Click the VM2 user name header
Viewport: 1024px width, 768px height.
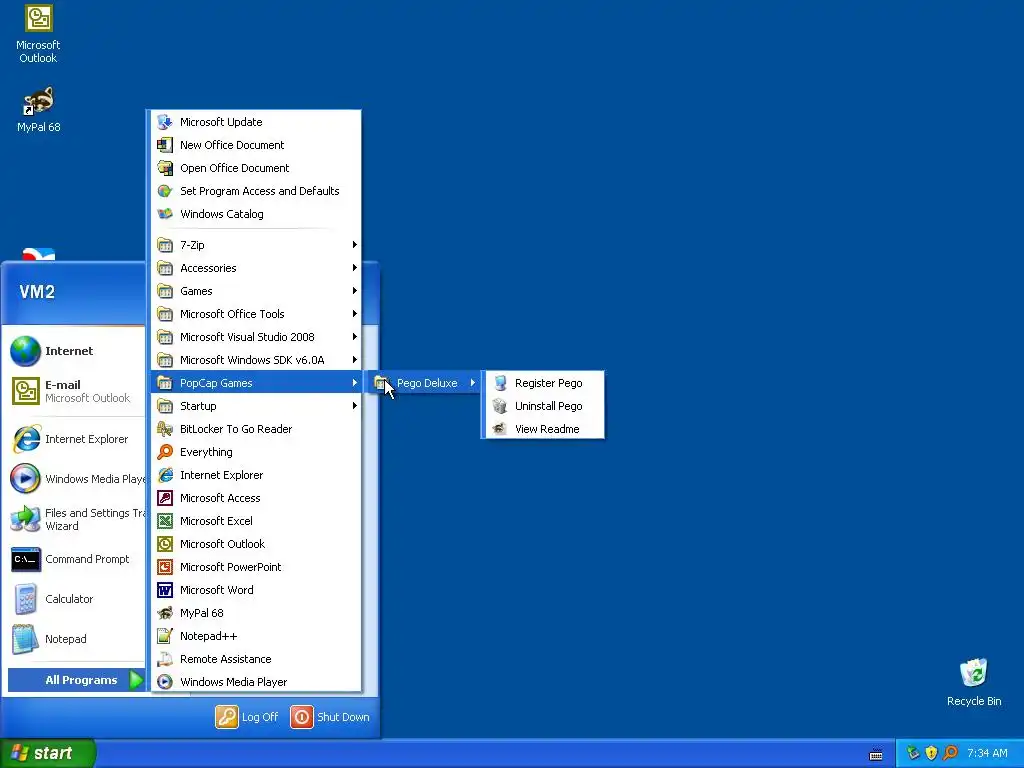tap(37, 292)
